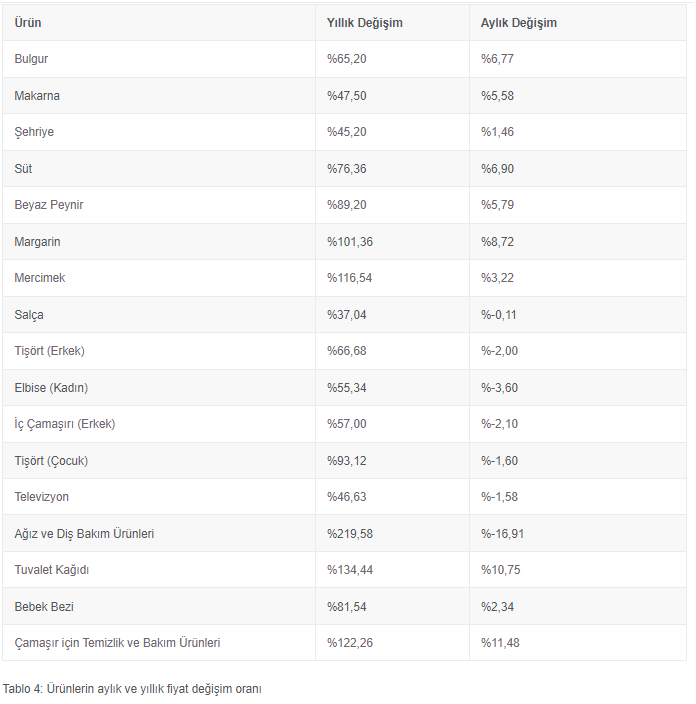Click Süt monthly change value %6,90
This screenshot has width=696, height=704.
pyautogui.click(x=498, y=169)
